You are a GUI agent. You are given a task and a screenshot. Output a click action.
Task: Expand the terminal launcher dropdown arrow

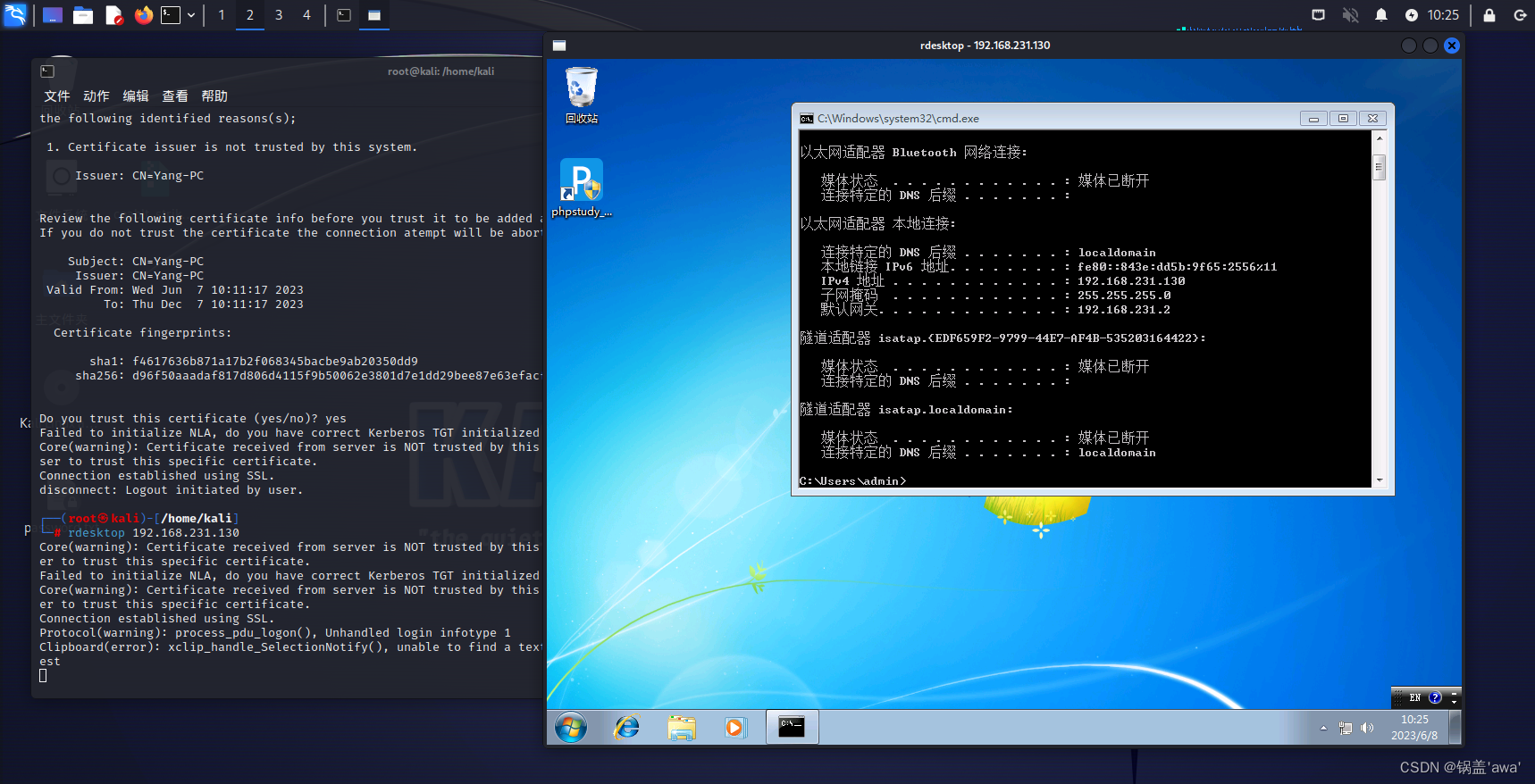click(x=191, y=15)
